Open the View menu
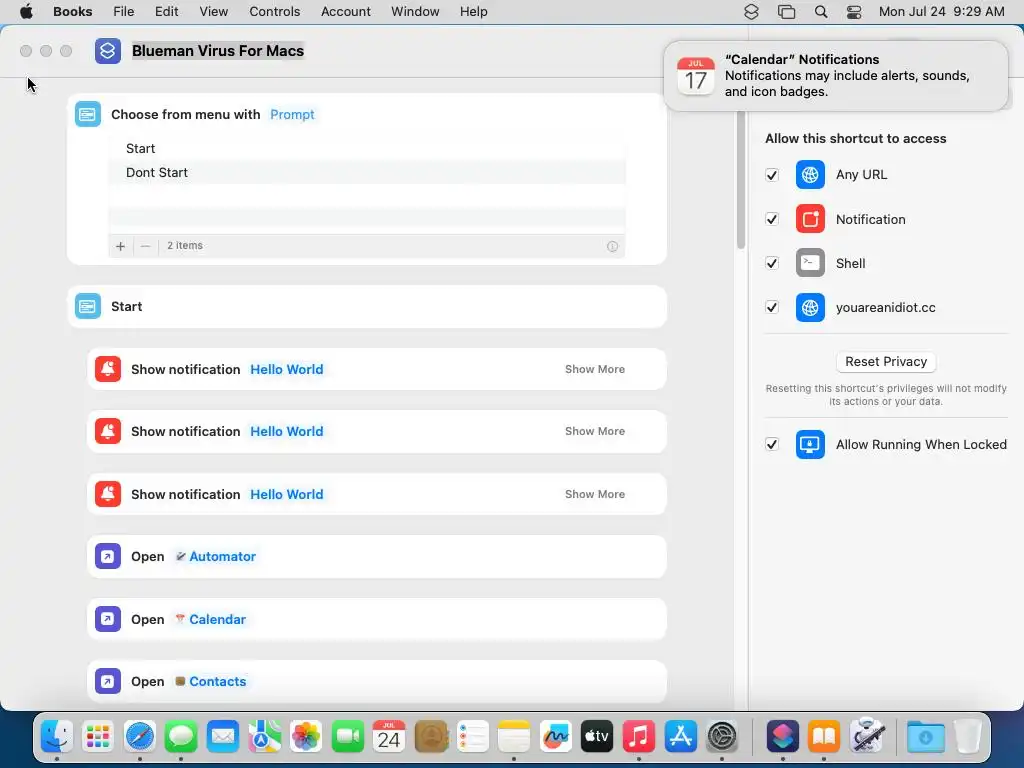The image size is (1024, 768). 214,11
